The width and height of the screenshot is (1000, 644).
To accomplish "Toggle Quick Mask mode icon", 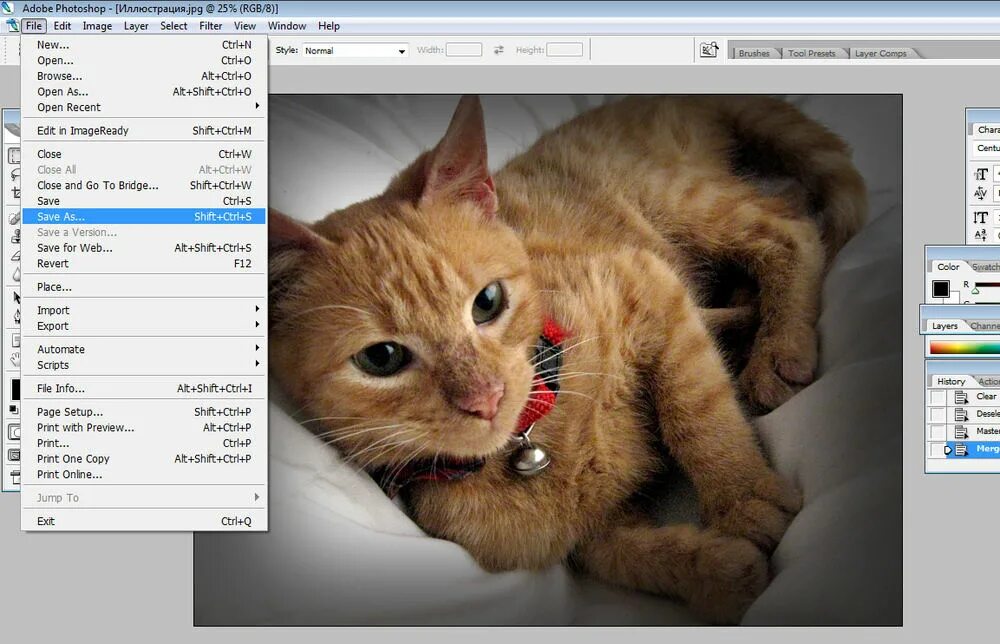I will click(14, 432).
